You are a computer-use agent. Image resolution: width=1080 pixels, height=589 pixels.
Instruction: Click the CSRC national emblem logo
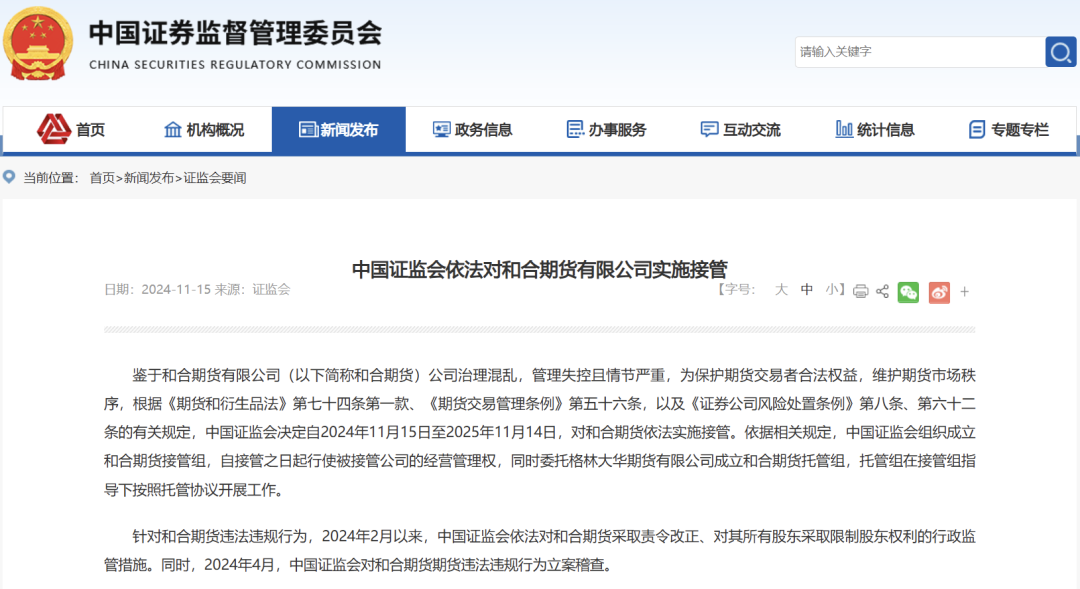click(x=38, y=44)
